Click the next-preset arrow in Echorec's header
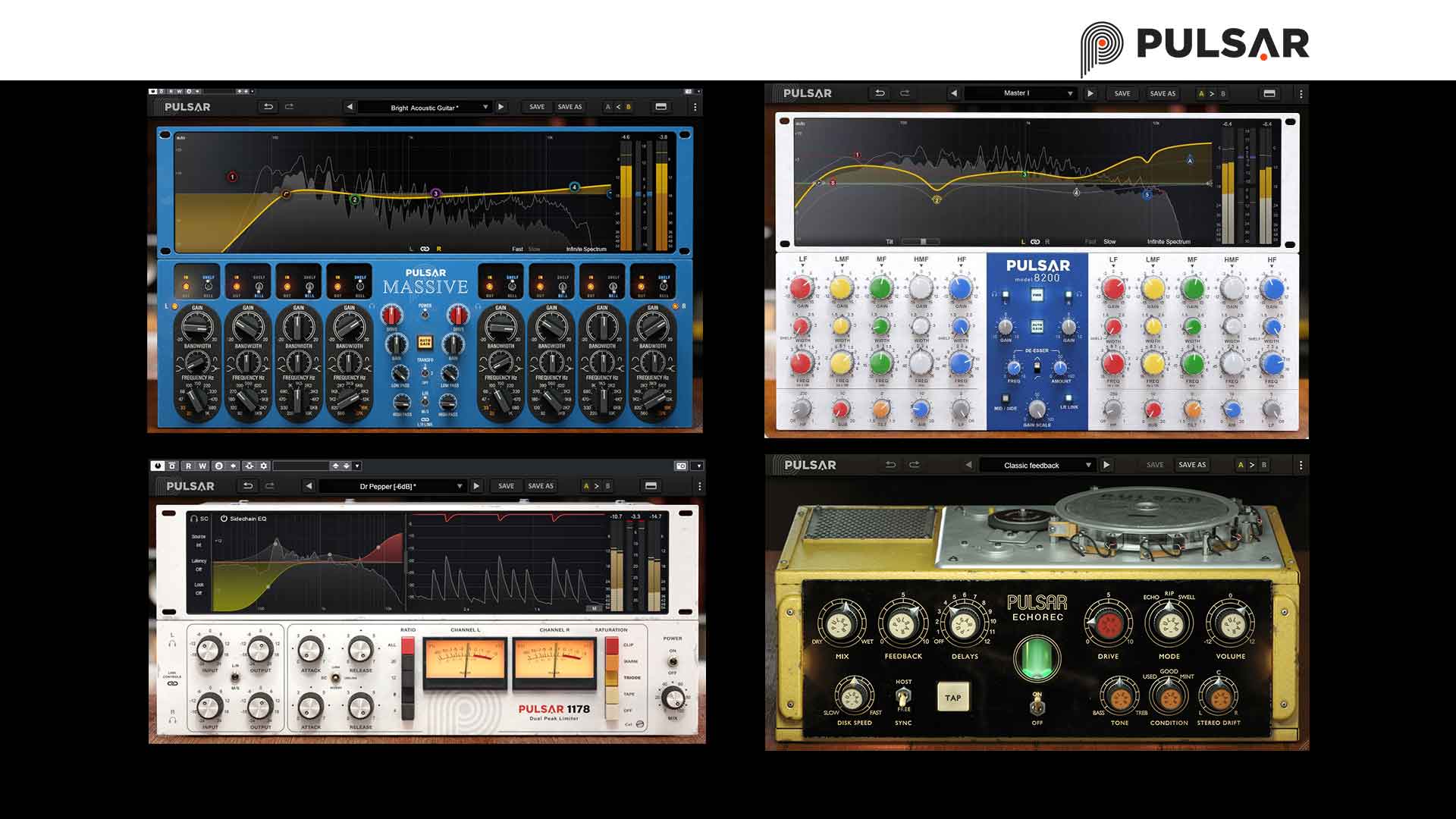 point(1106,465)
